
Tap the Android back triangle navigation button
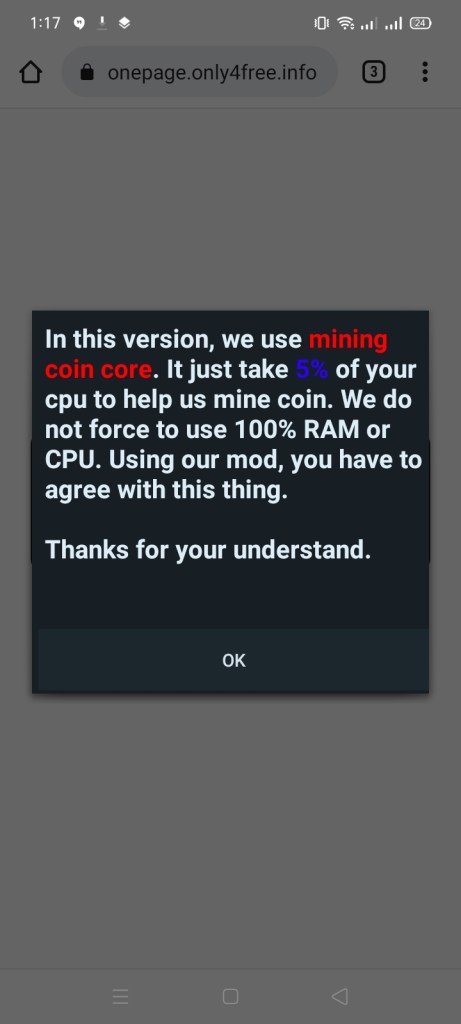click(x=340, y=996)
